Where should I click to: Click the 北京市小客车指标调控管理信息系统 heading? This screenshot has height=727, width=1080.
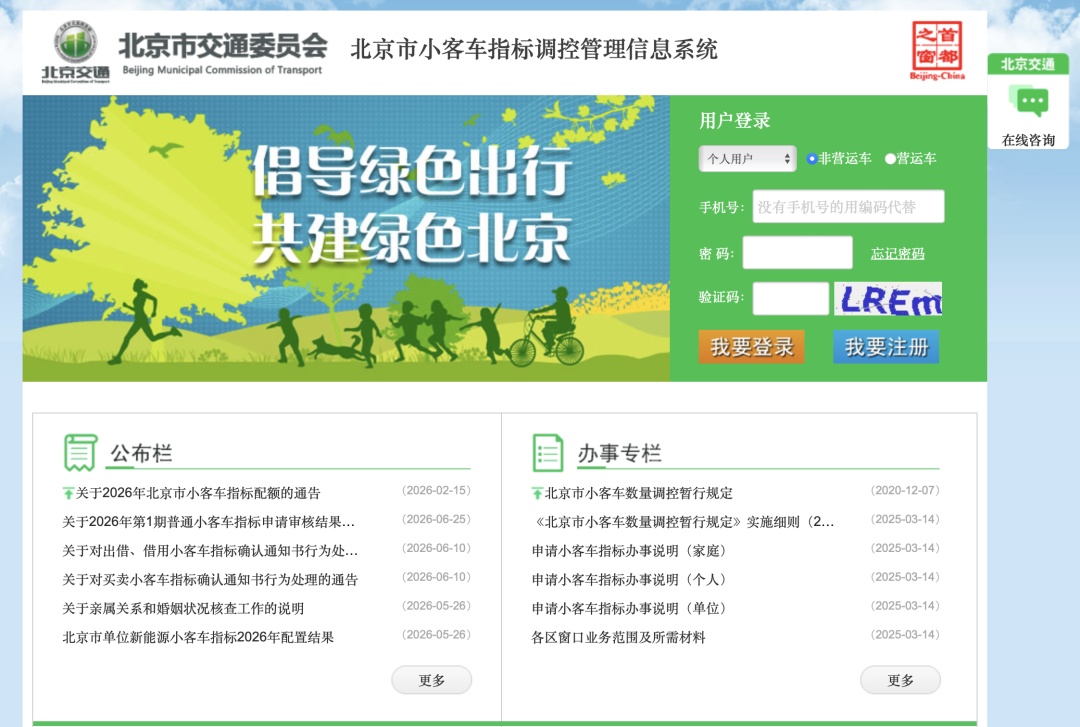(534, 49)
